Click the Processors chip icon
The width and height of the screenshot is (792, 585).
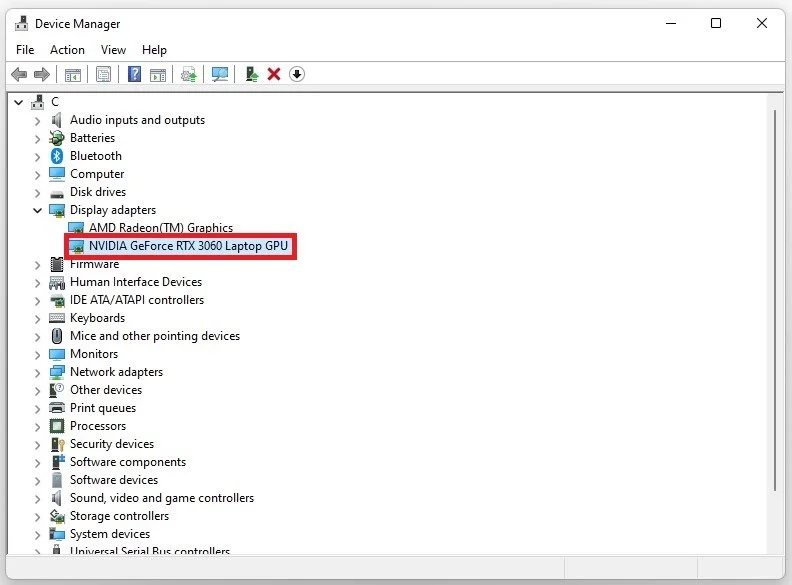coord(57,426)
